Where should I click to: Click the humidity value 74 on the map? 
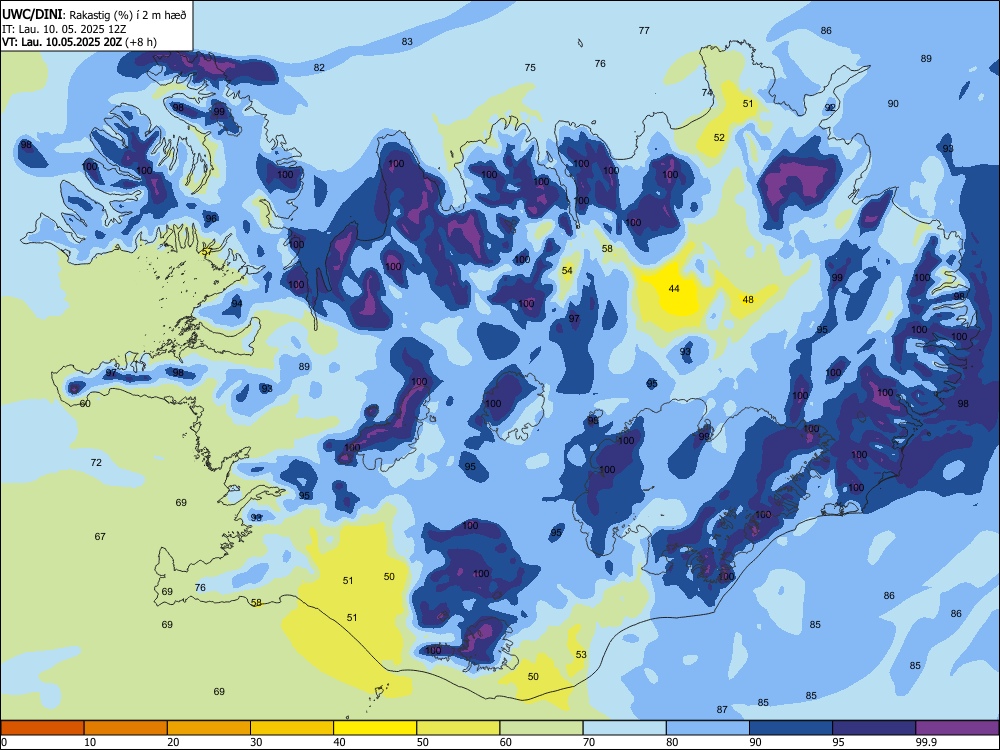[x=707, y=92]
